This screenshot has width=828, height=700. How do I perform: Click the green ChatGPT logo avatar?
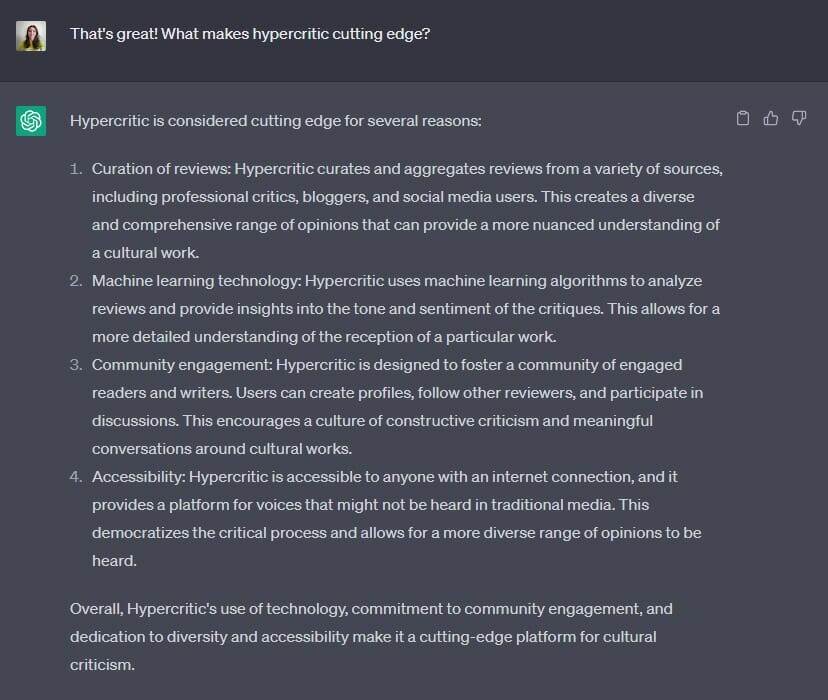[31, 121]
